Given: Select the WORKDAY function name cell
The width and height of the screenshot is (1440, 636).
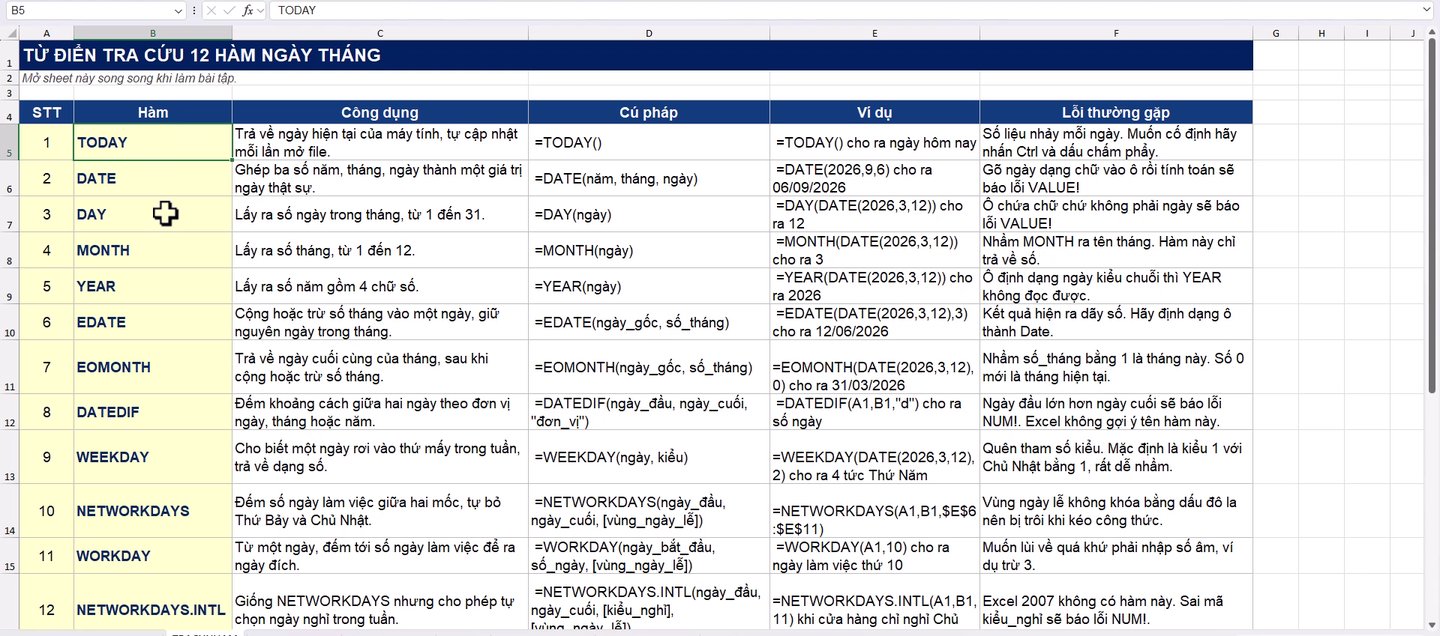Looking at the screenshot, I should (x=153, y=556).
